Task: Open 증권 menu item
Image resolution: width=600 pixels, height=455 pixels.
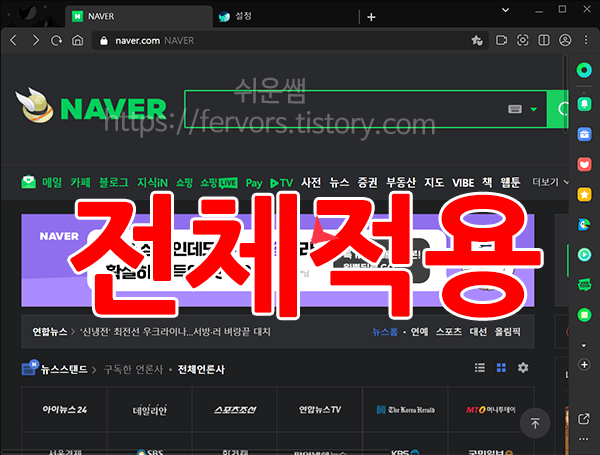Action: (x=367, y=183)
